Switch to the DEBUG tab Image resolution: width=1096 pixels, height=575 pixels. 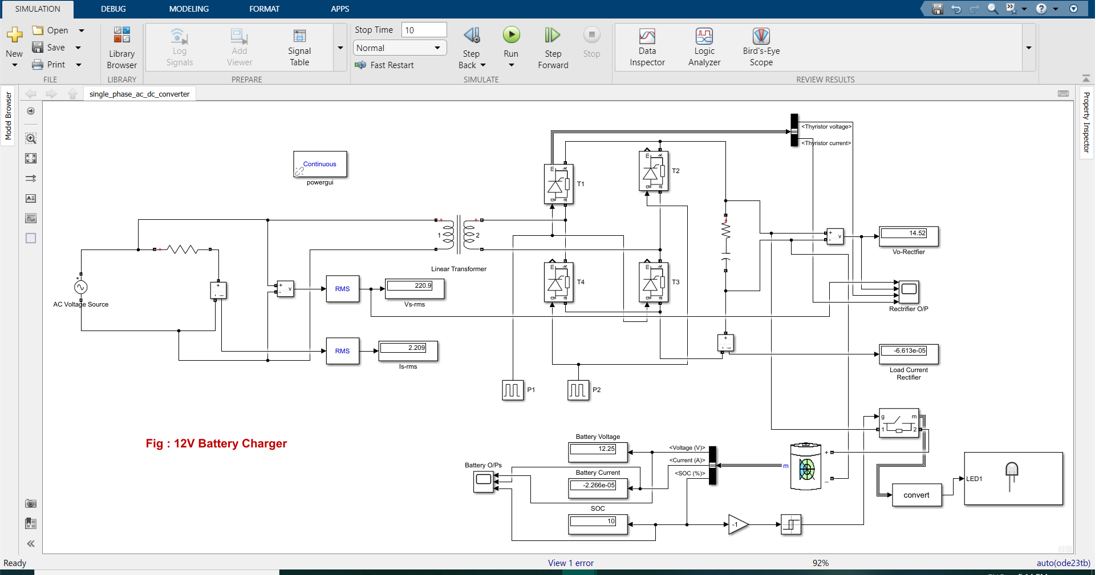113,9
